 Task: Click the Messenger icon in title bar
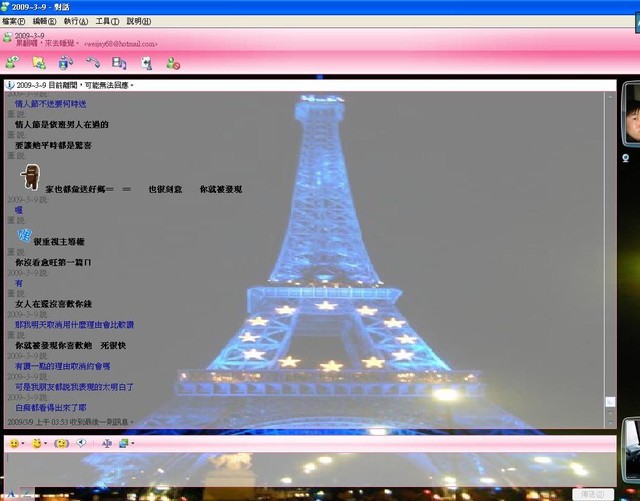tap(5, 7)
